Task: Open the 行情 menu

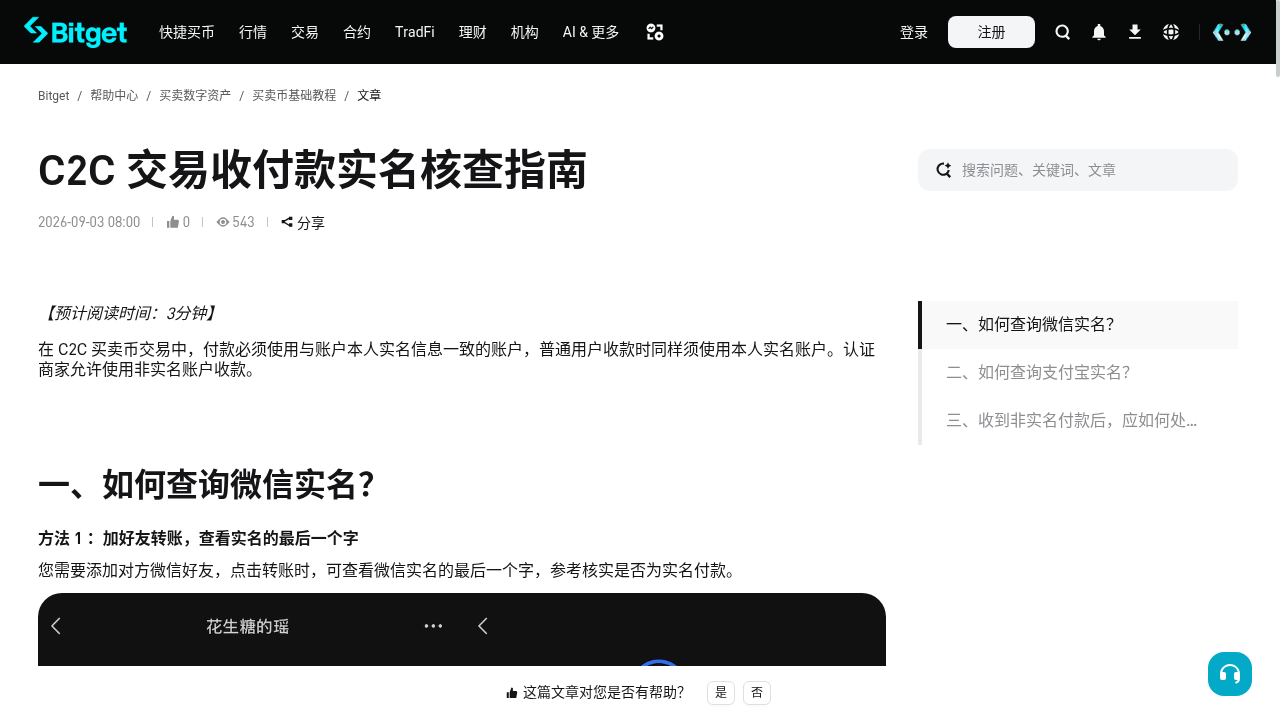Action: click(253, 32)
